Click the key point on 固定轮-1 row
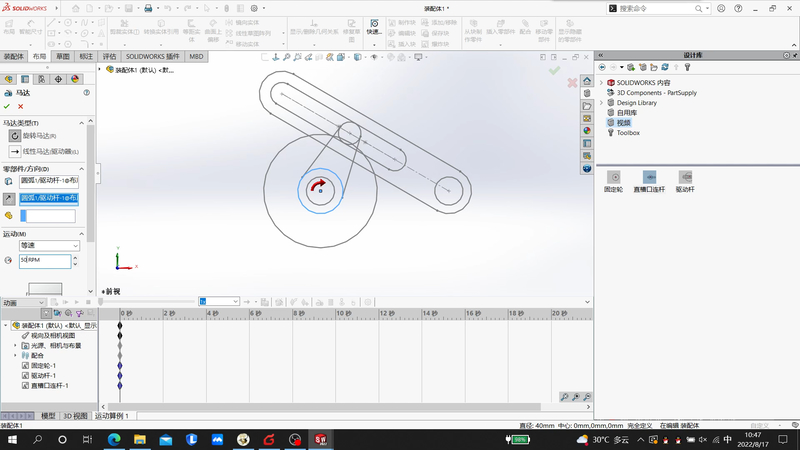This screenshot has width=800, height=450. click(x=120, y=366)
